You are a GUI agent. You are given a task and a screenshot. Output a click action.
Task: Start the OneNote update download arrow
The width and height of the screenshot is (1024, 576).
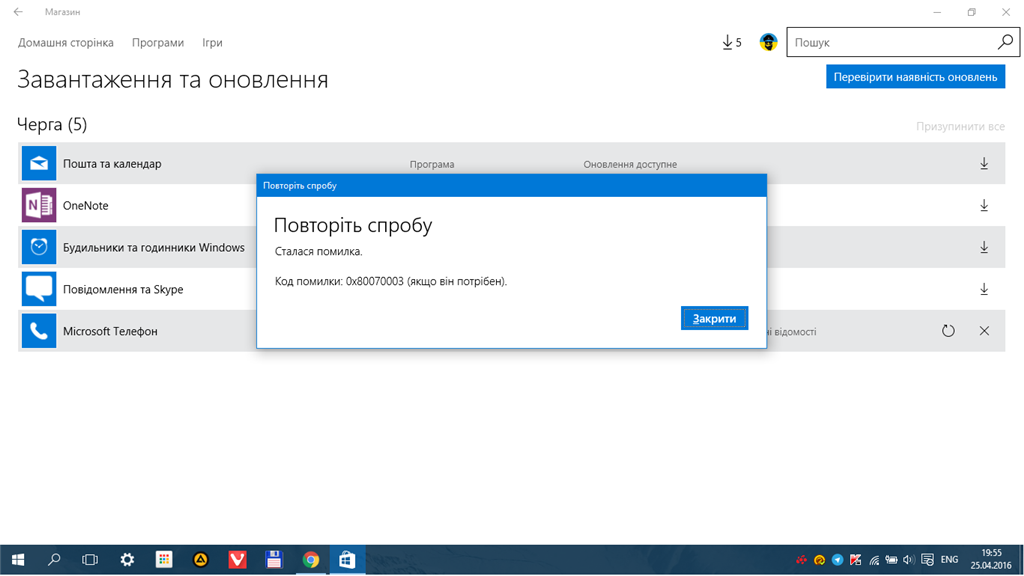tap(984, 206)
